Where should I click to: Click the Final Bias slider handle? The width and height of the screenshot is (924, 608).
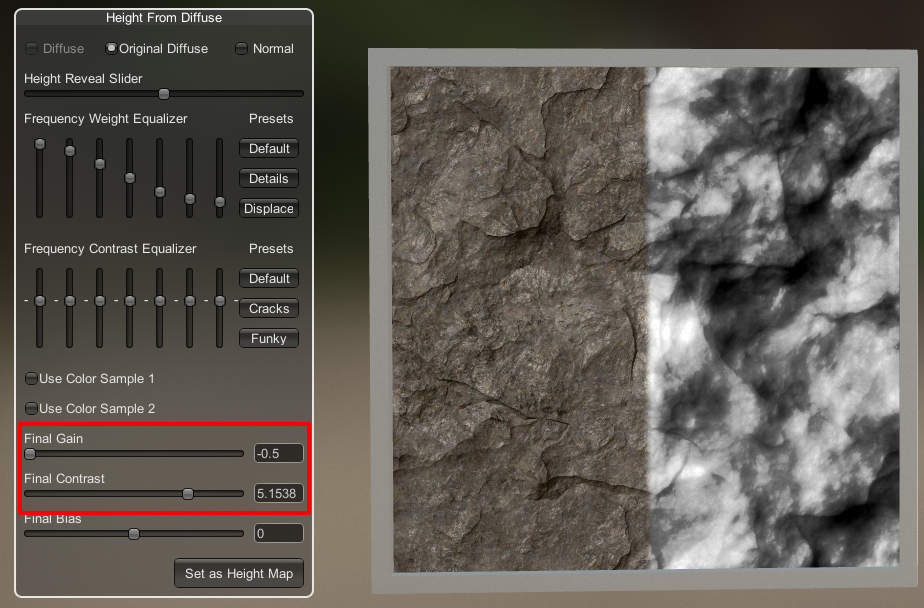pos(134,534)
